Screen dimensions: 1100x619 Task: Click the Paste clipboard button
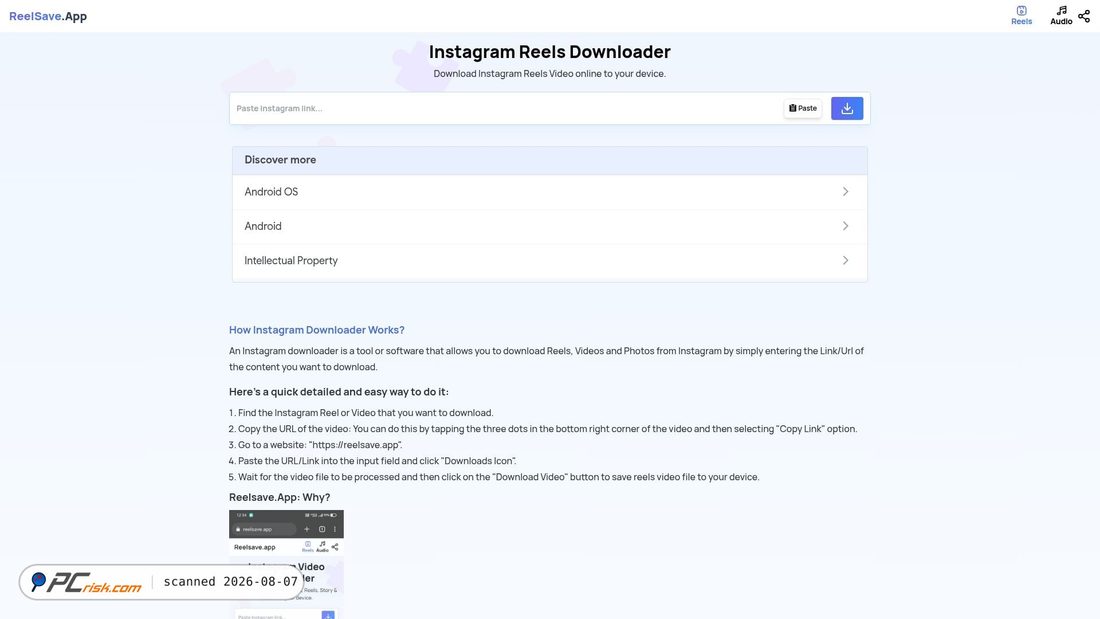click(x=803, y=108)
